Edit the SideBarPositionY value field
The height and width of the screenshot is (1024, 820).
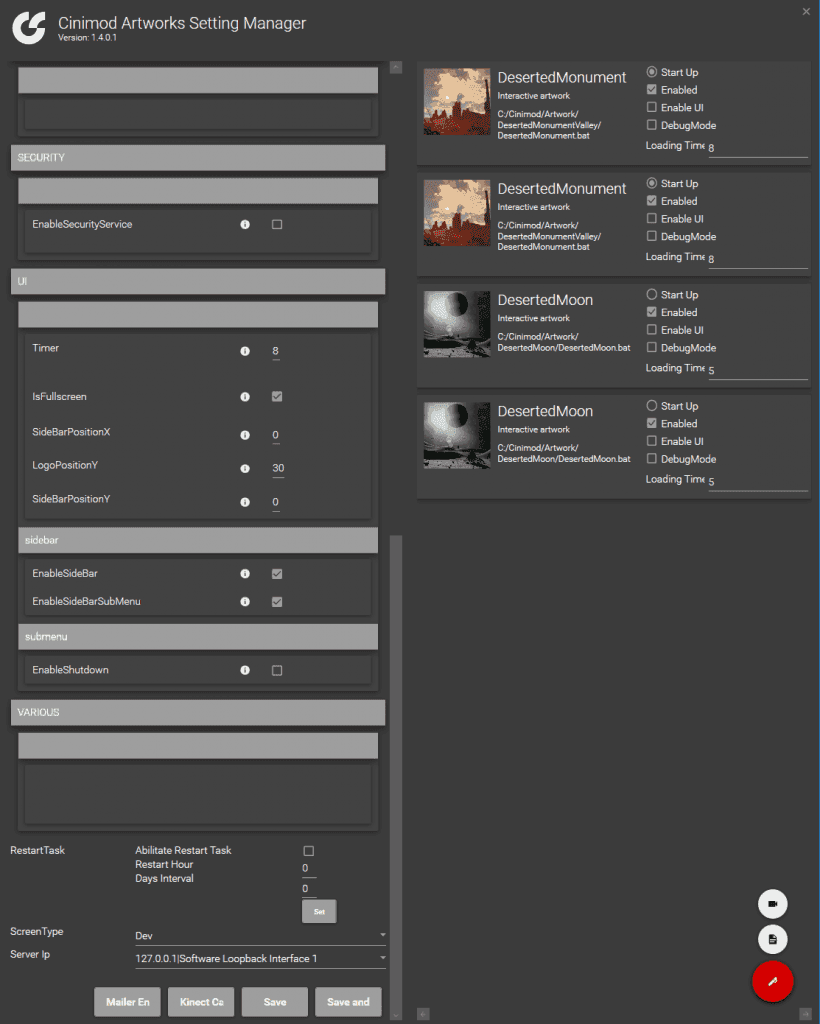click(276, 503)
